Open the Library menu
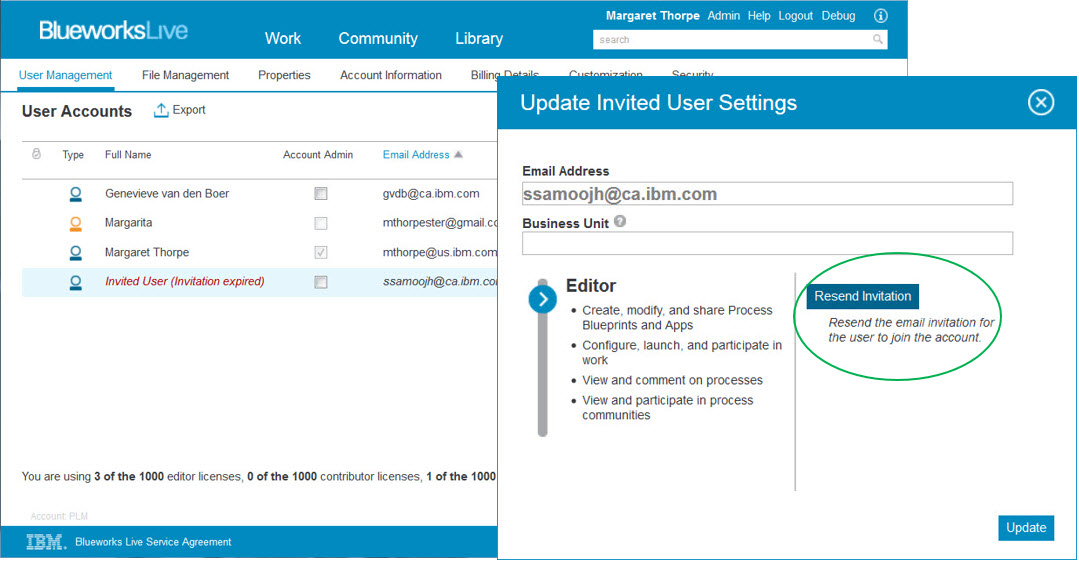This screenshot has width=1079, height=562. [x=479, y=39]
